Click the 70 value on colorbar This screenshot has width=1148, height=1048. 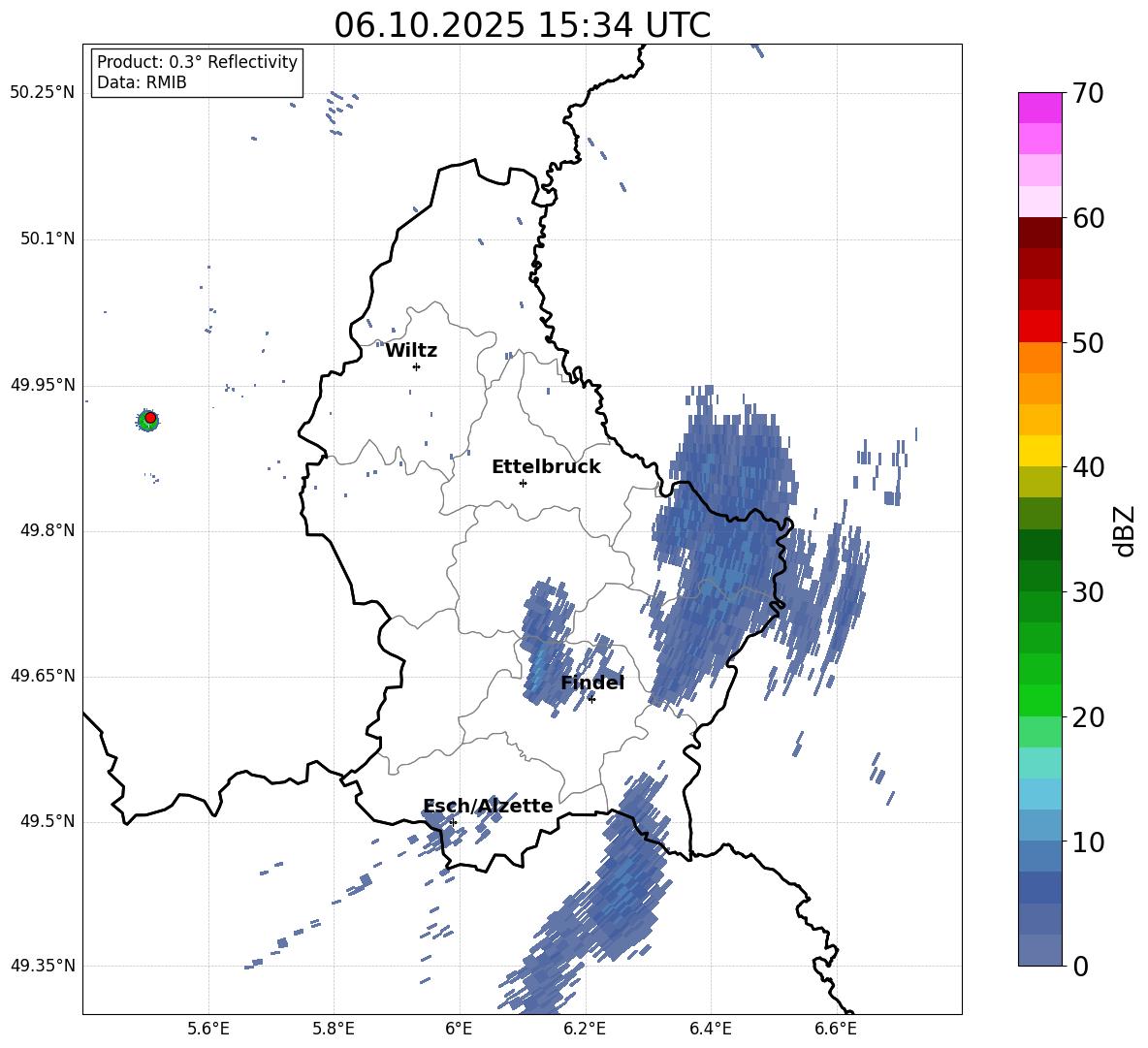(1088, 93)
